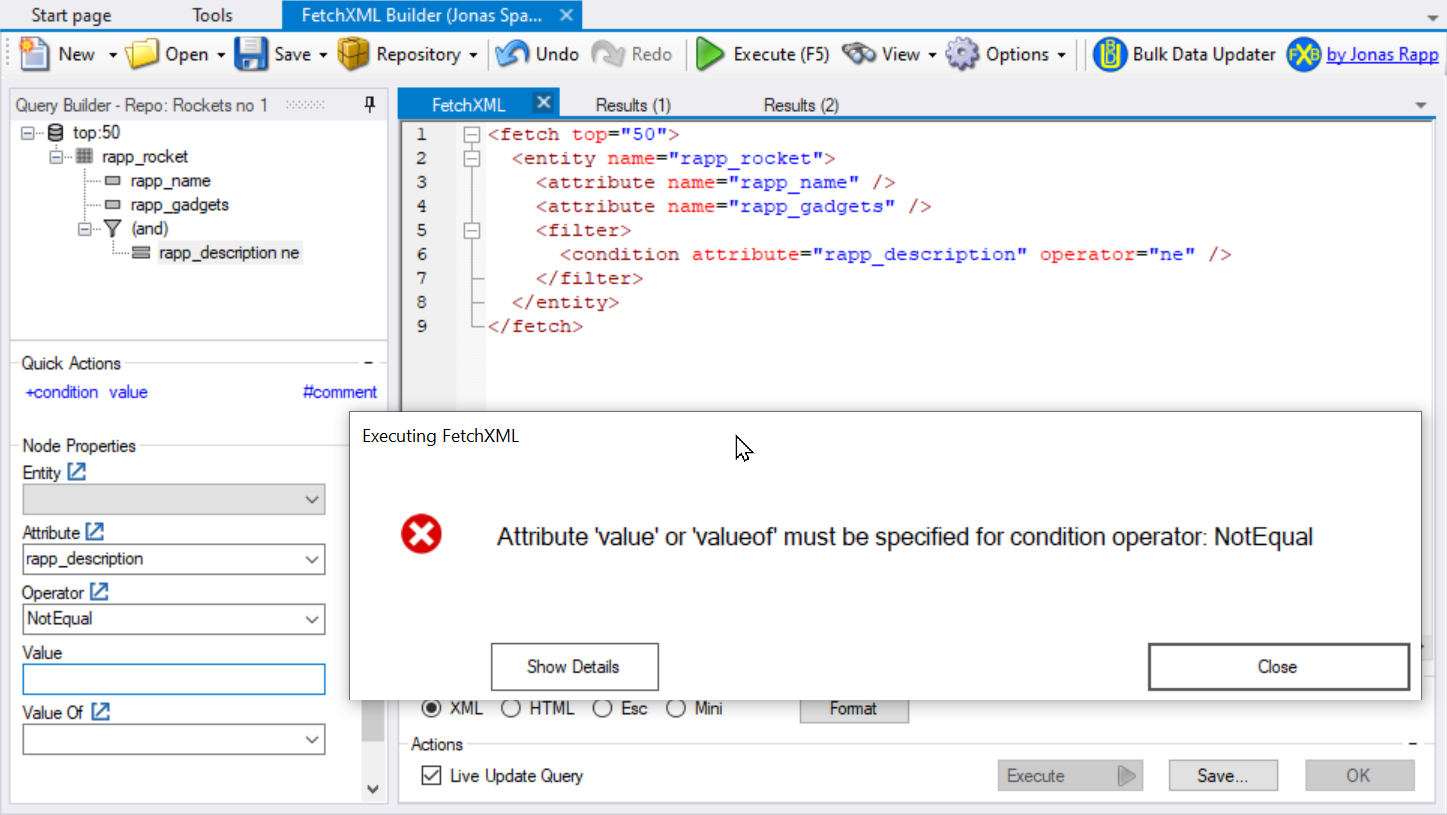Disable the Live Update Query checkbox
The image size is (1447, 815).
pyautogui.click(x=430, y=774)
